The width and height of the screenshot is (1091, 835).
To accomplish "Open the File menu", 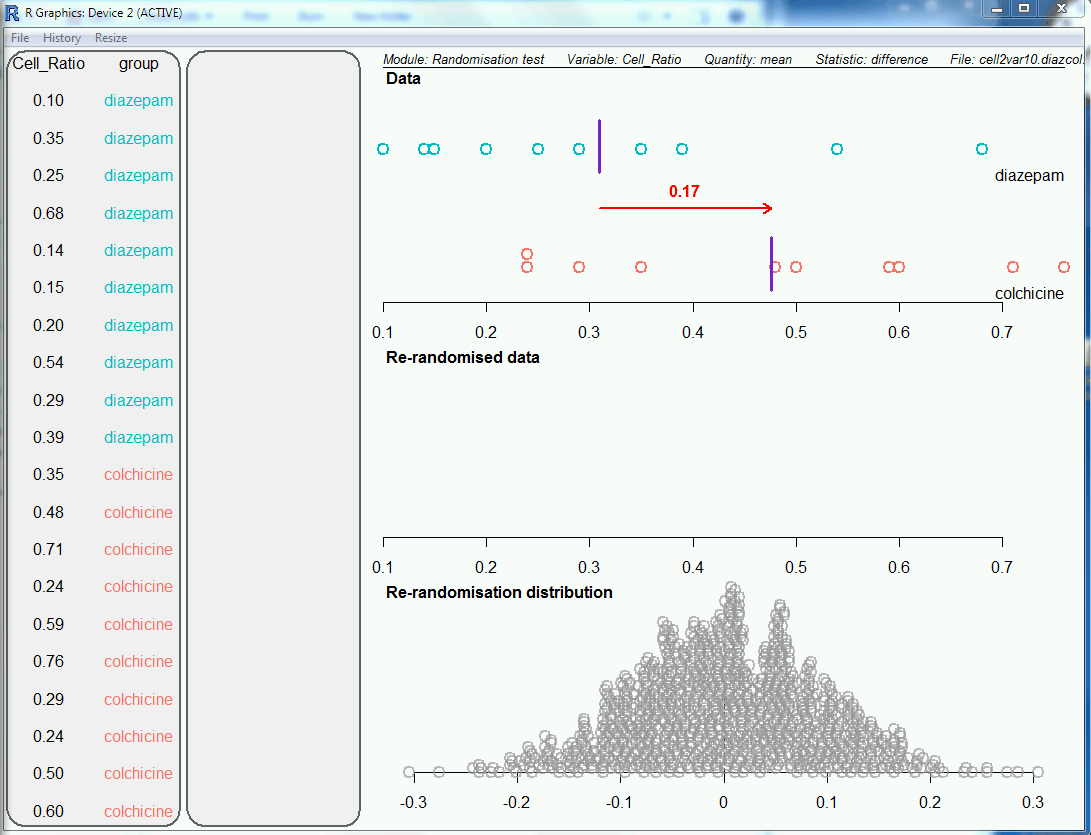I will 20,38.
